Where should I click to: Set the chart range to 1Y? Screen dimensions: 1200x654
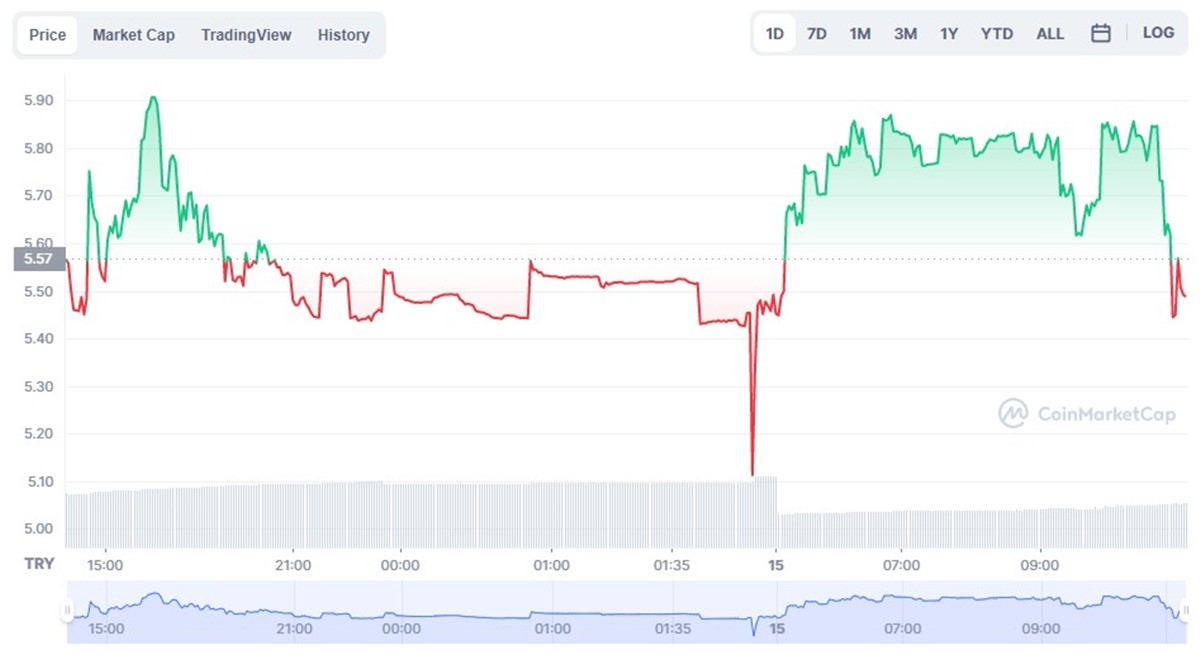tap(949, 34)
